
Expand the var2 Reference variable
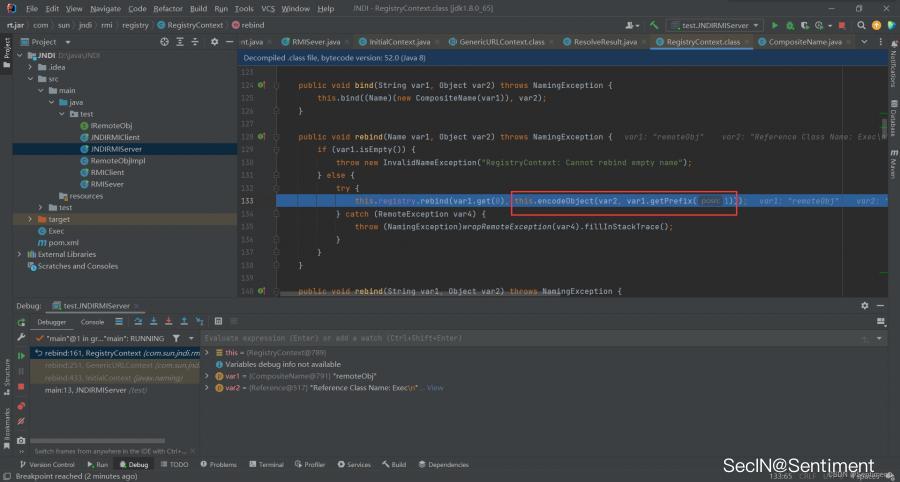click(207, 388)
